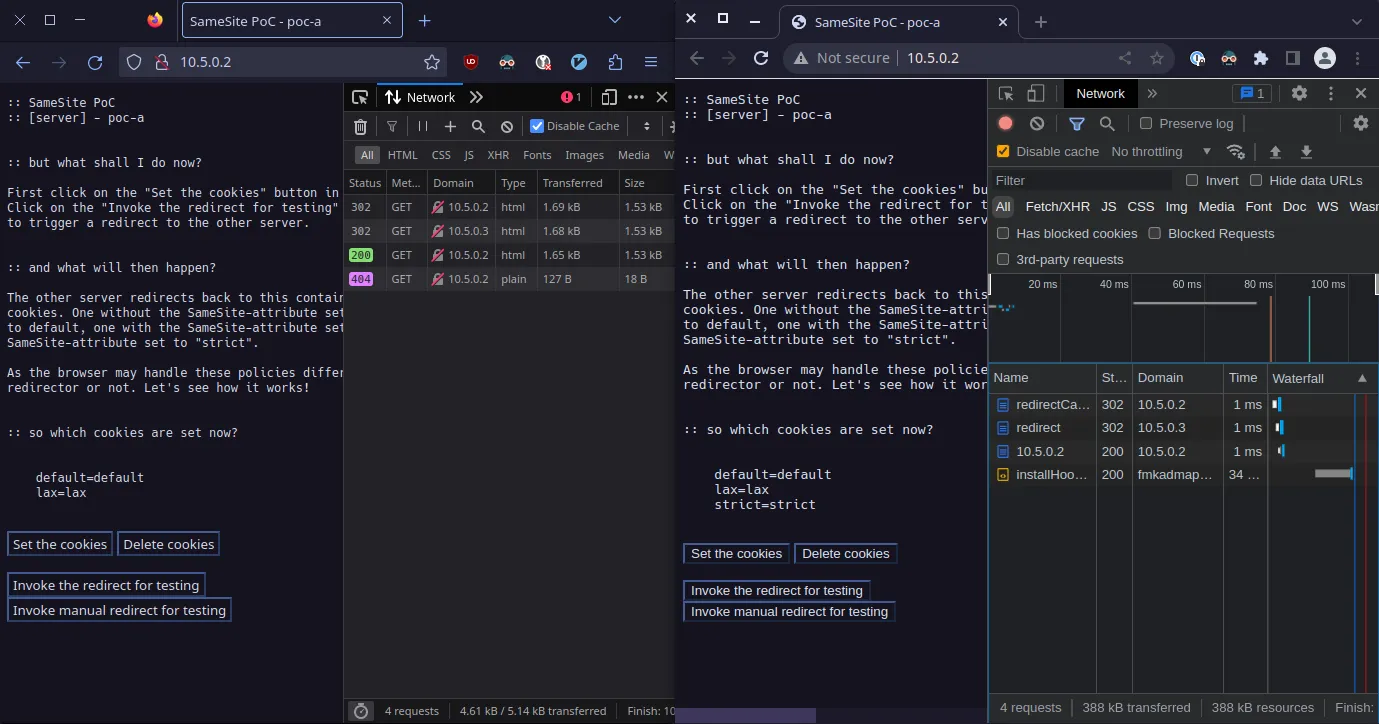Open Firefox responsive design mode icon
The height and width of the screenshot is (724, 1379).
click(608, 97)
